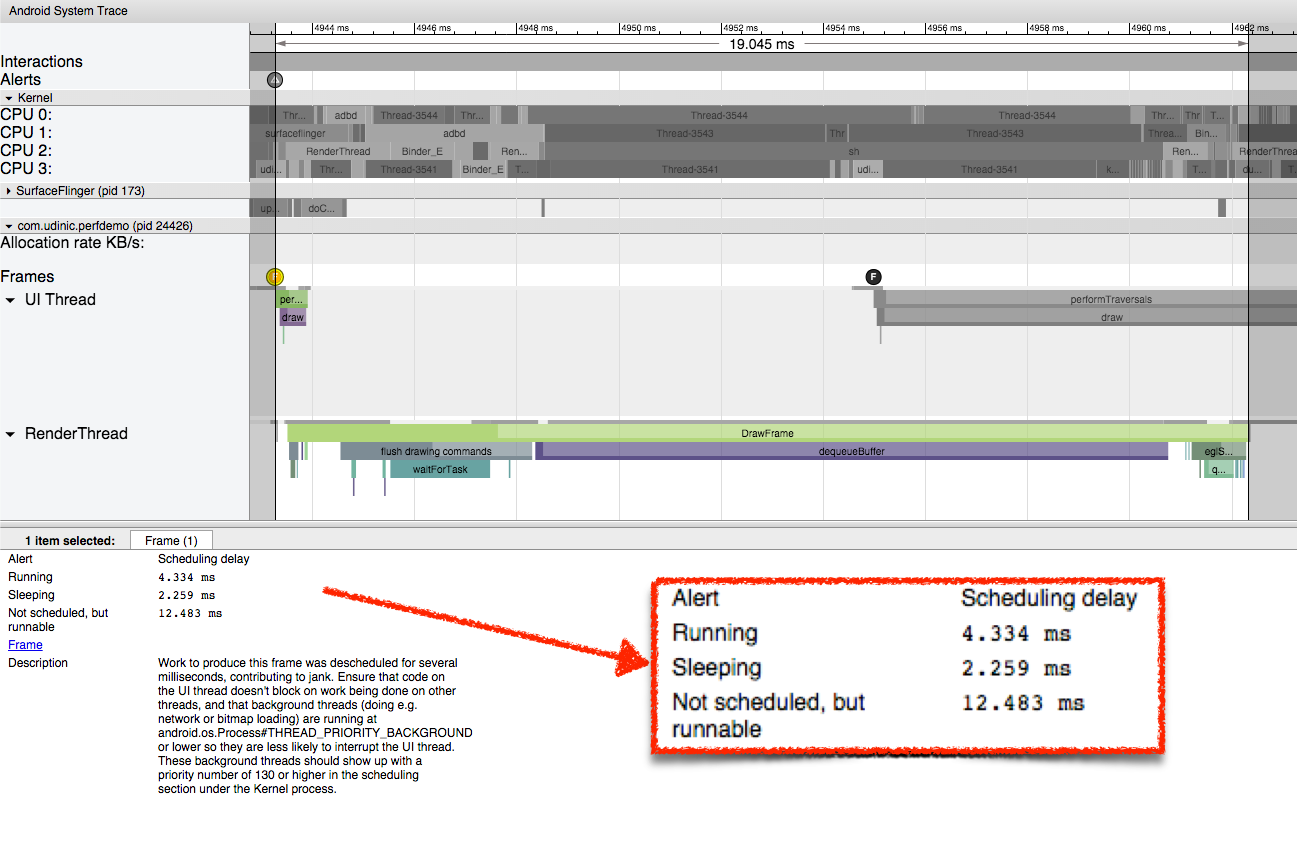The height and width of the screenshot is (849, 1297).
Task: Select the waitForTask slice
Action: tap(440, 469)
